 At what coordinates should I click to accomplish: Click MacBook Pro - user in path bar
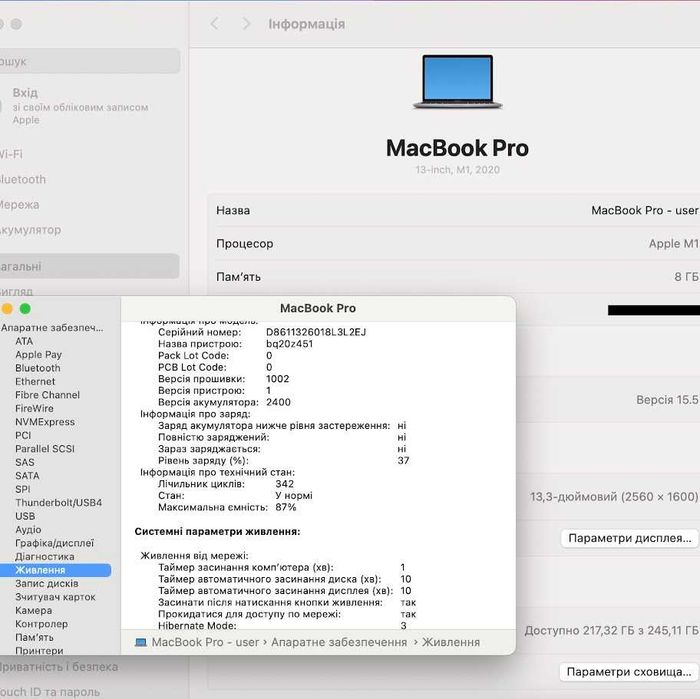point(205,642)
